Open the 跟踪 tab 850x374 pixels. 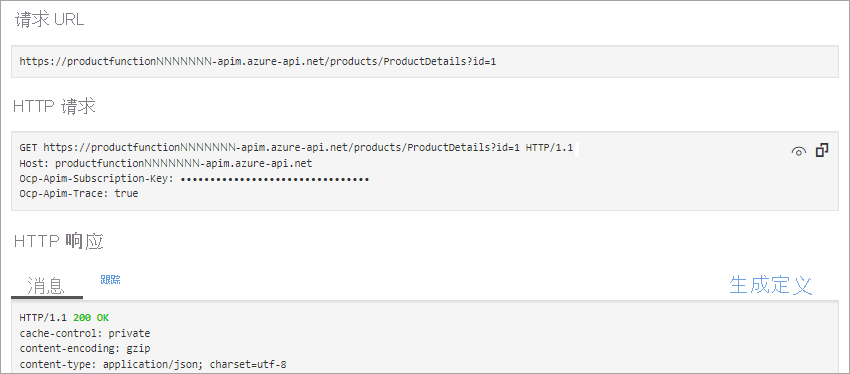click(110, 280)
